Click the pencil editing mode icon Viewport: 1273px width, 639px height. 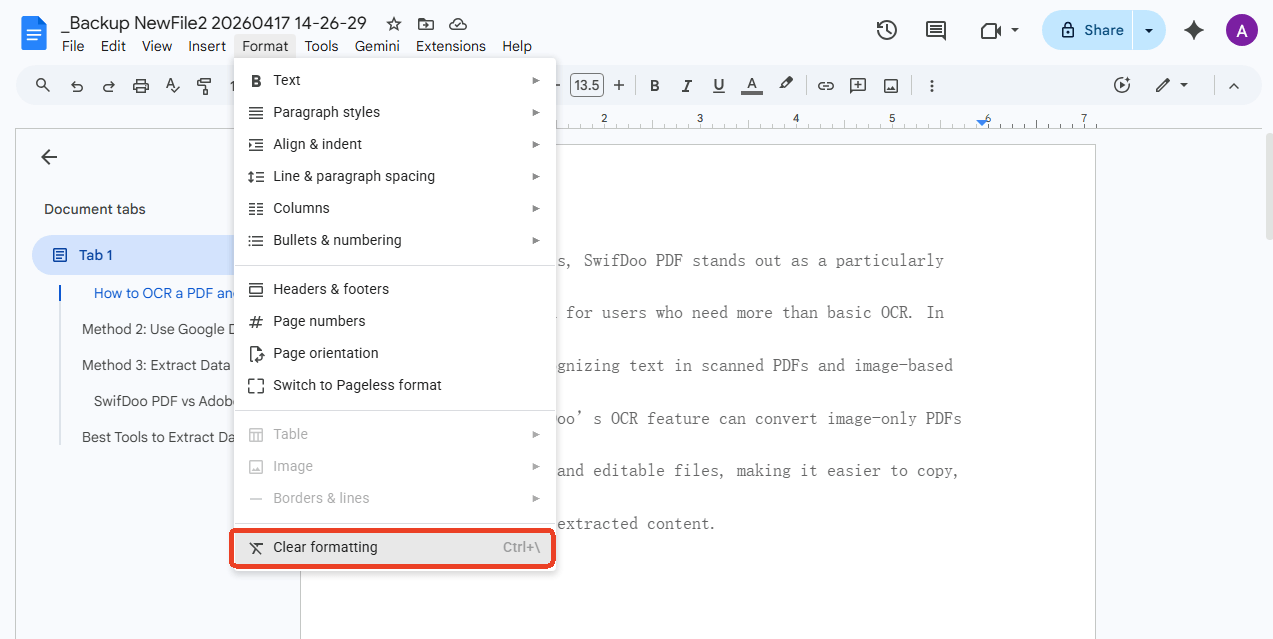point(1162,86)
